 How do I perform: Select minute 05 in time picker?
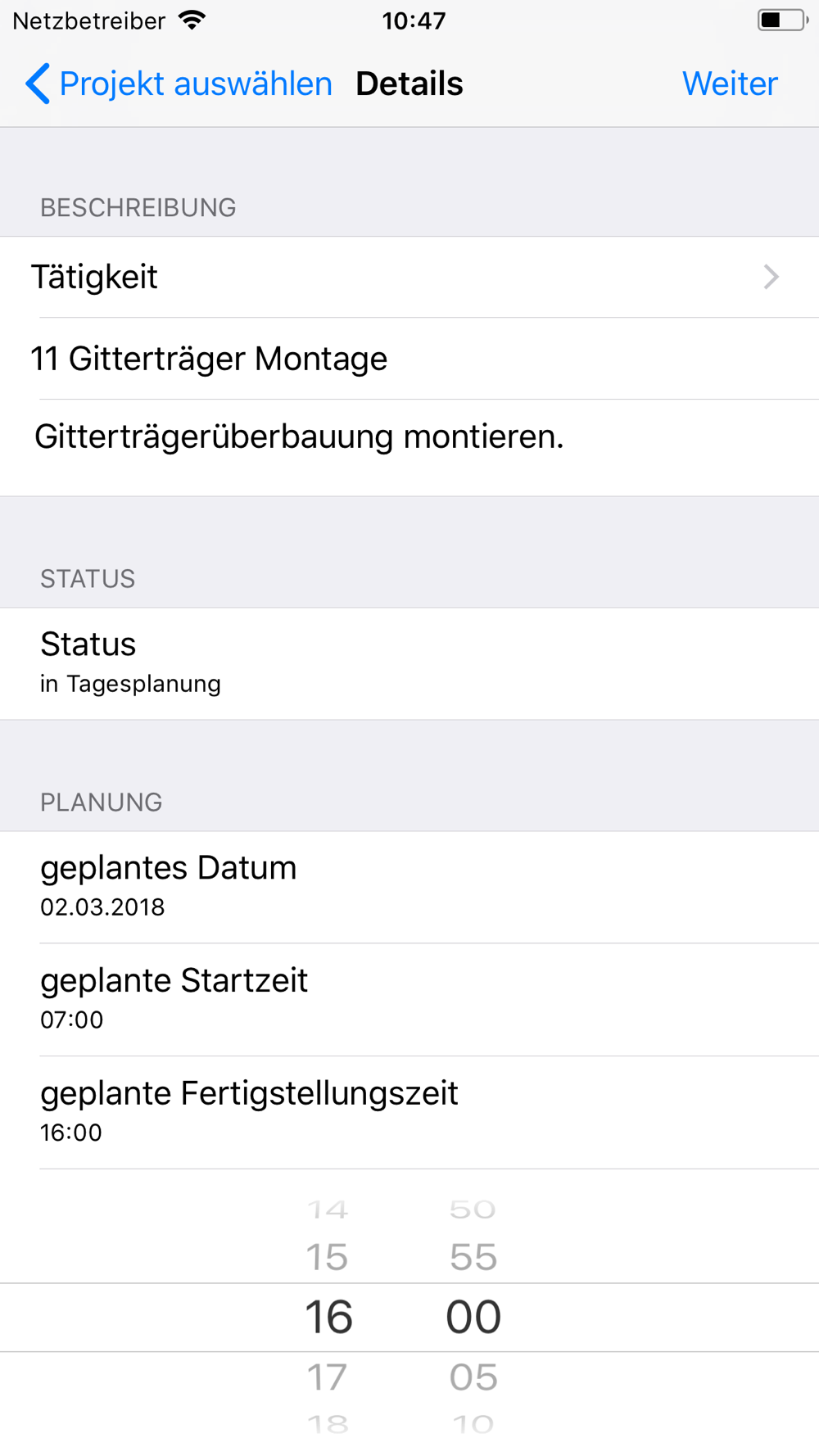pos(473,1377)
